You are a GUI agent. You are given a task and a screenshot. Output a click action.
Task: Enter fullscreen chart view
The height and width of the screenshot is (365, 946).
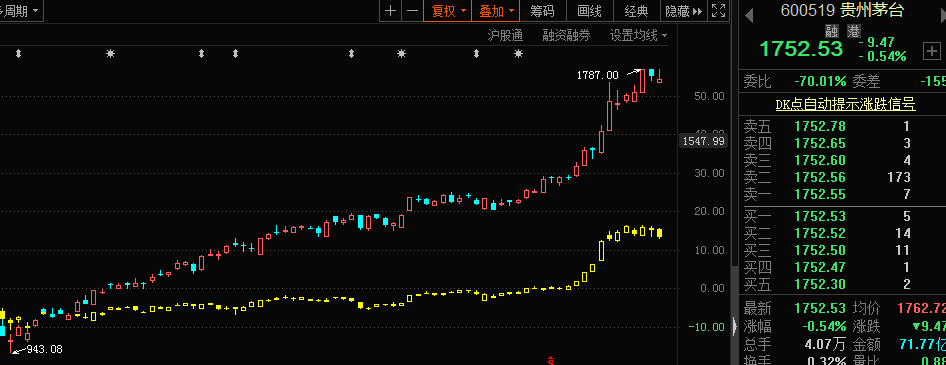[718, 11]
